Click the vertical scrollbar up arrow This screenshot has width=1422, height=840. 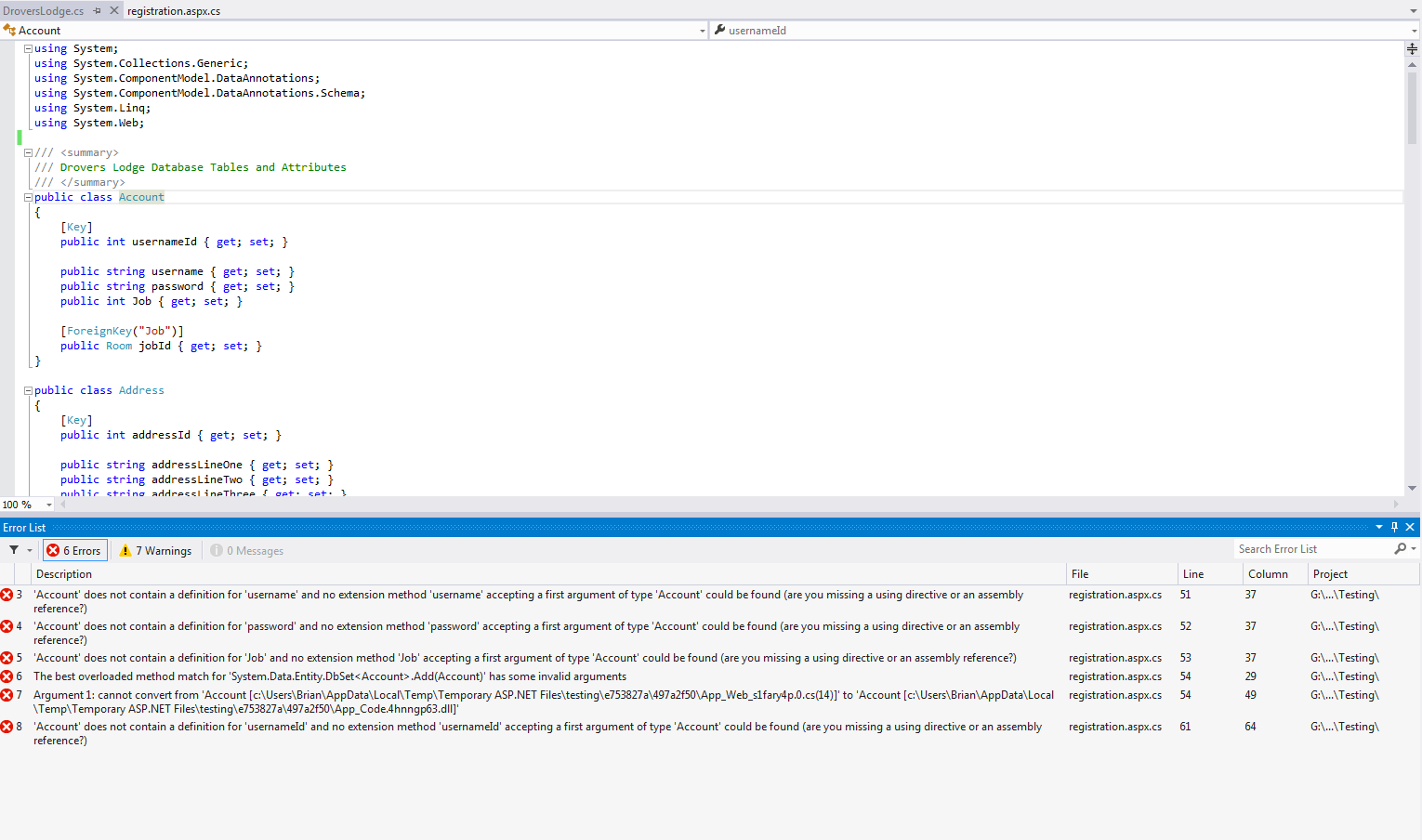1413,64
